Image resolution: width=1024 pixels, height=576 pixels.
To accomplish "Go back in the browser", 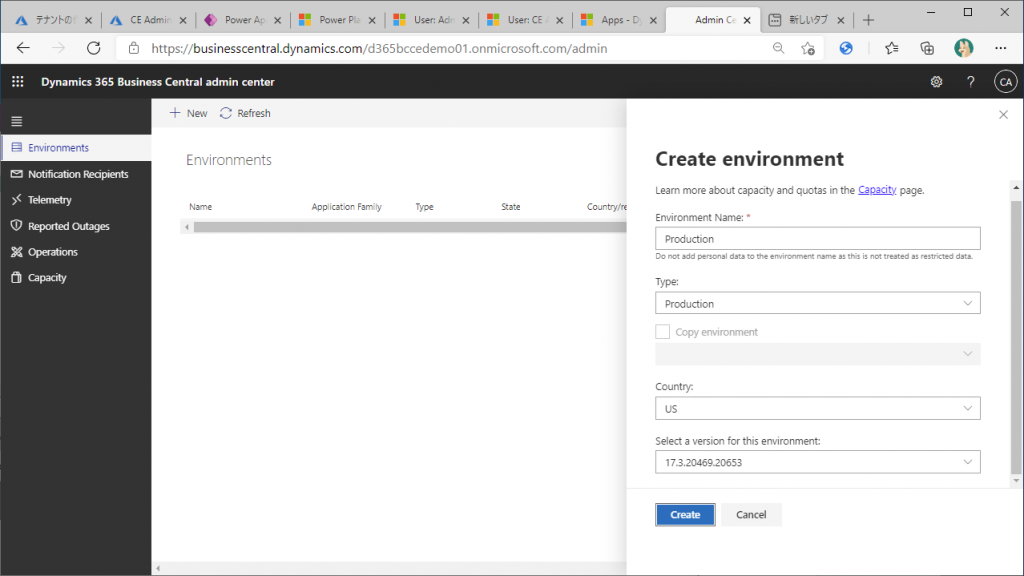I will coord(24,48).
